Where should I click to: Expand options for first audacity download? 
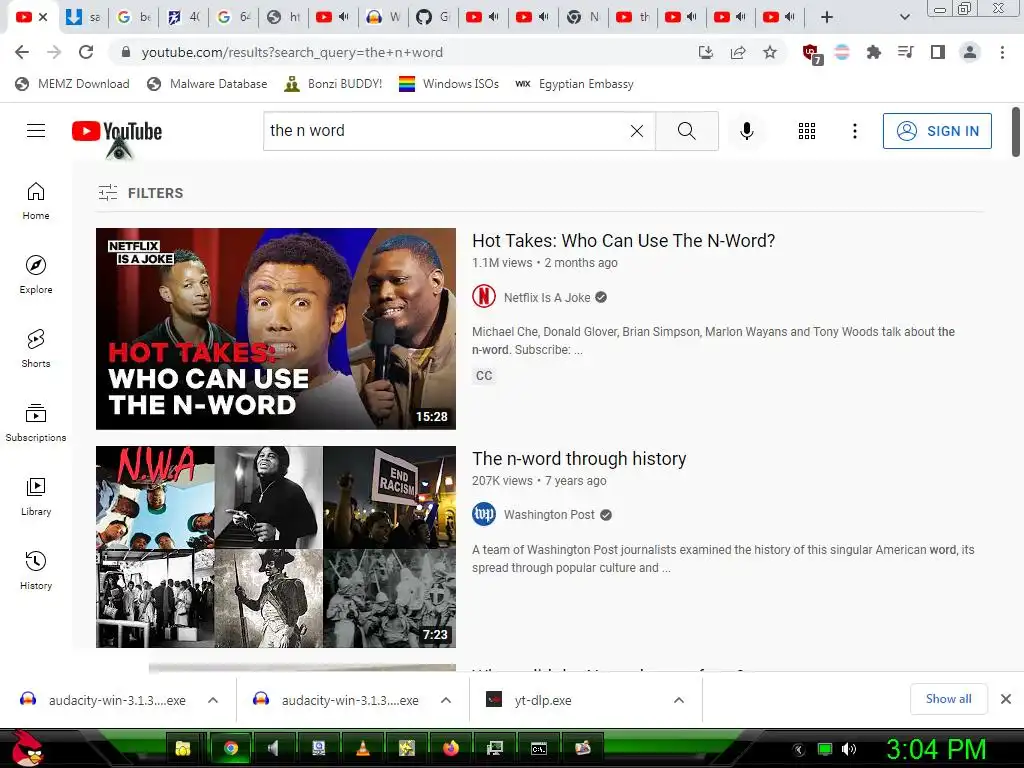(213, 700)
